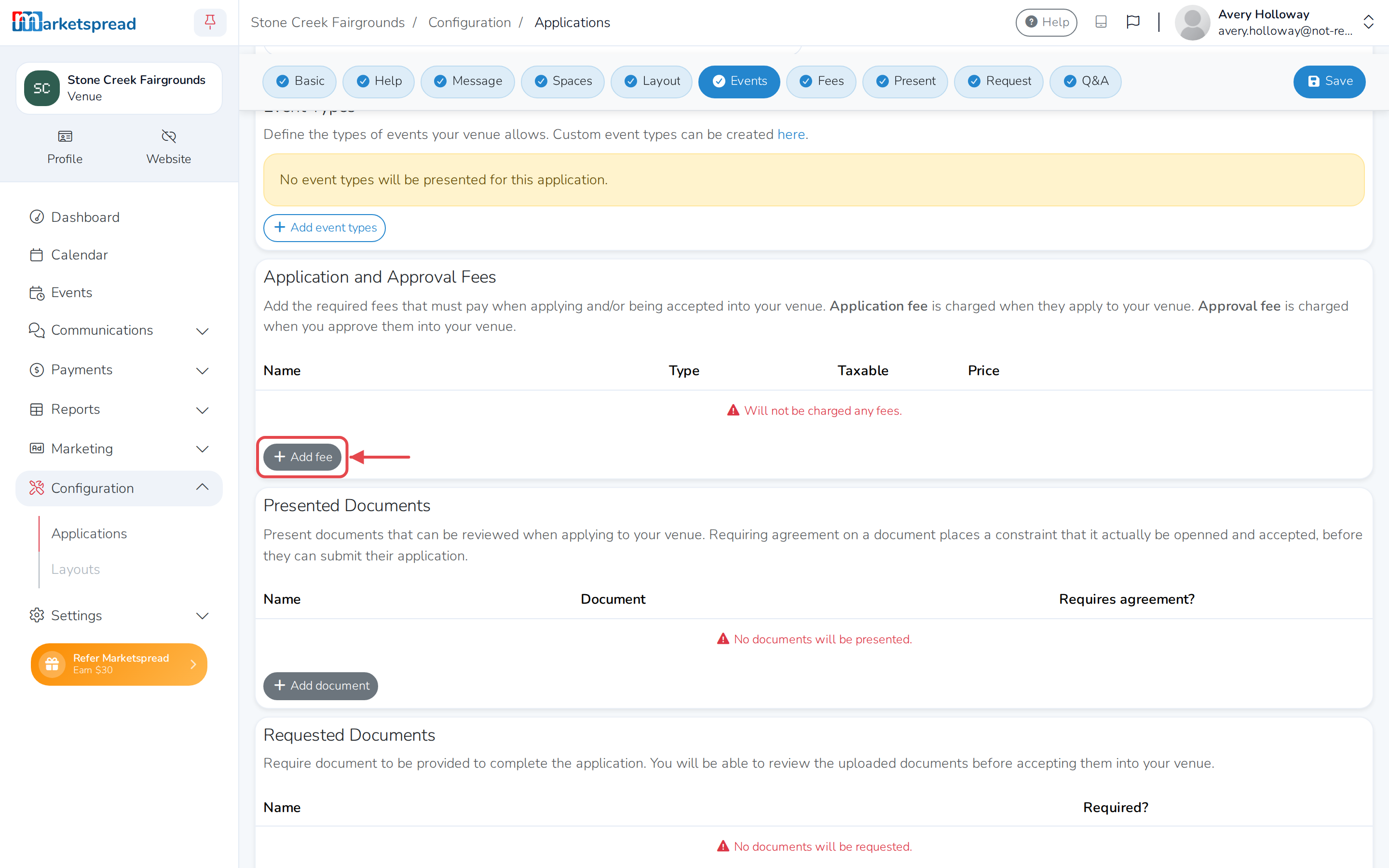Click the user avatar picture
Viewport: 1389px width, 868px height.
[x=1192, y=22]
